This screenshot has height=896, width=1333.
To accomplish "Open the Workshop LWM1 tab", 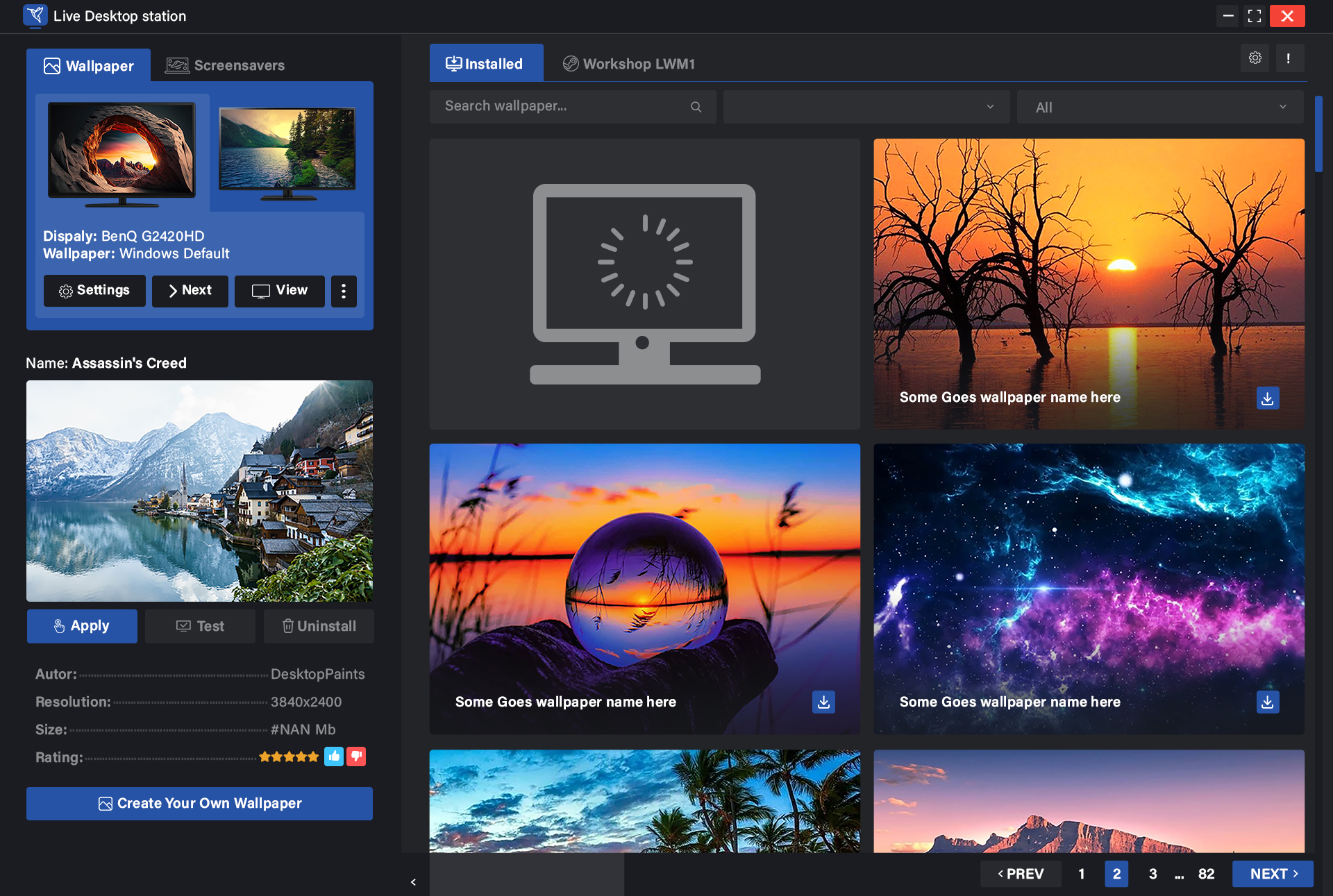I will (628, 63).
